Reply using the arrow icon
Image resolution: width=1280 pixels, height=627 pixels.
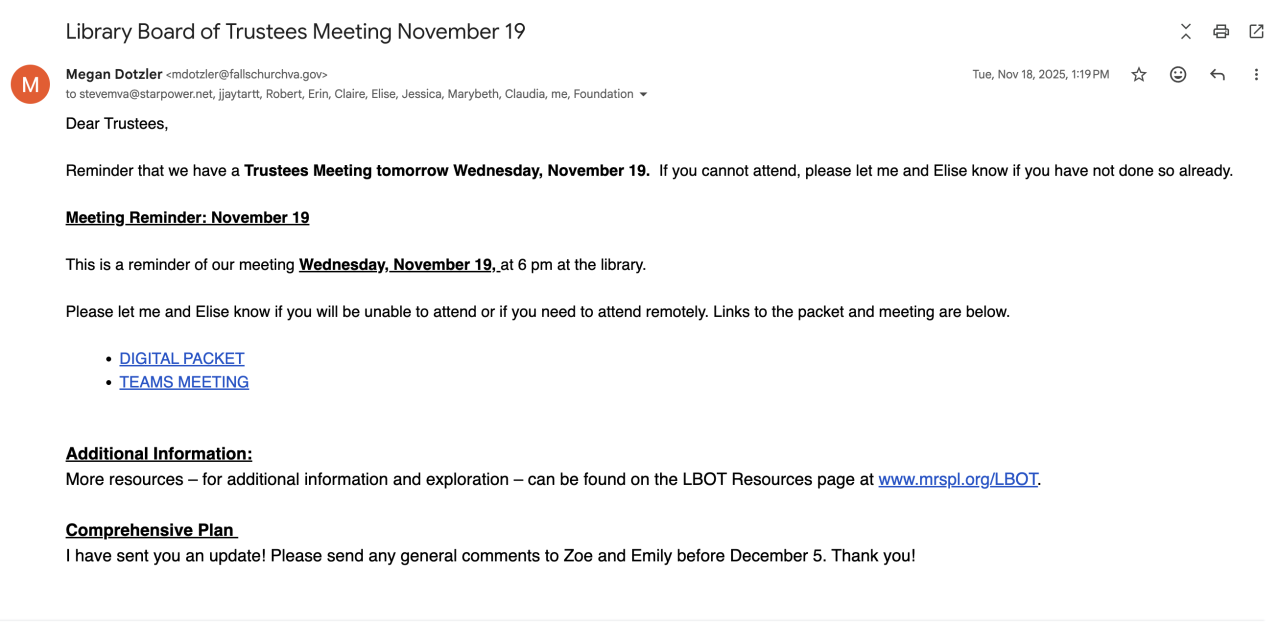point(1217,75)
